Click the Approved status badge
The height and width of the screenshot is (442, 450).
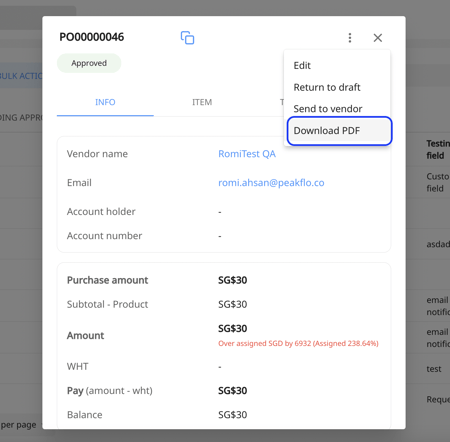tap(89, 63)
